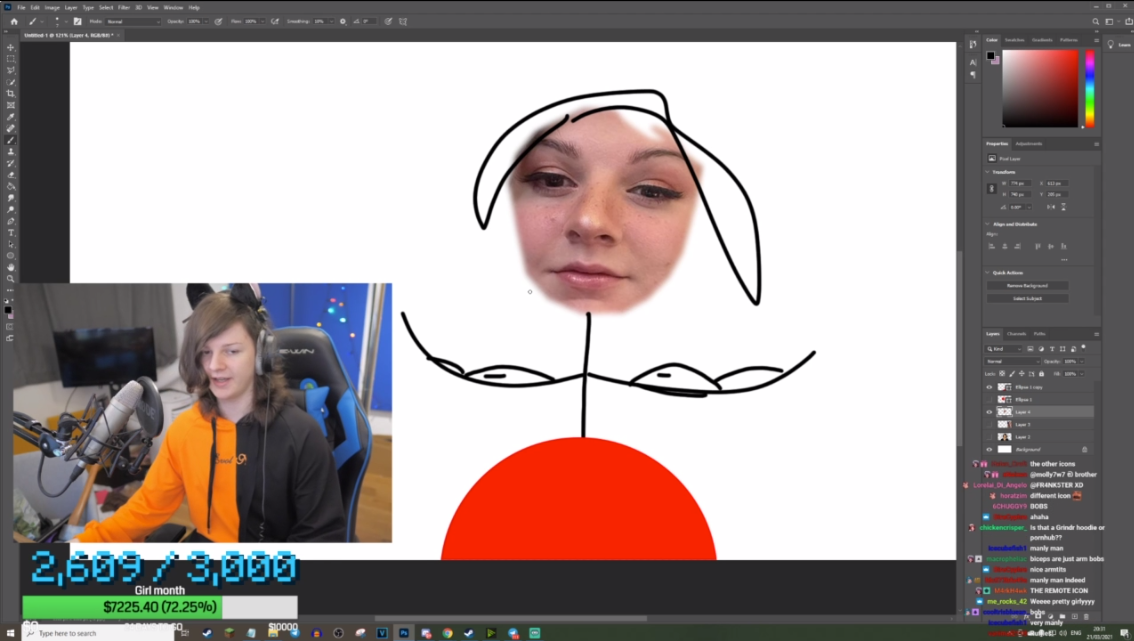This screenshot has width=1134, height=641.
Task: Open the layer blend mode dropdown
Action: 1012,361
